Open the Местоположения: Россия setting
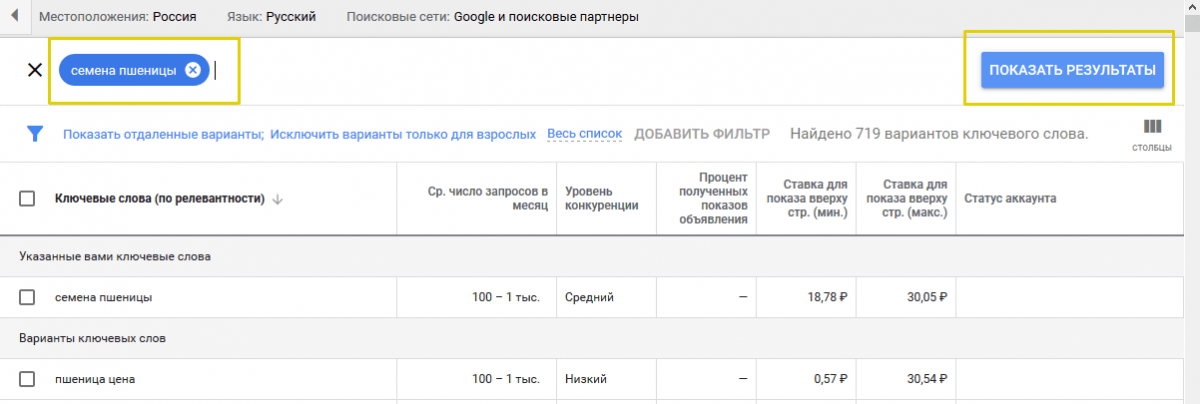The image size is (1200, 404). (x=117, y=17)
